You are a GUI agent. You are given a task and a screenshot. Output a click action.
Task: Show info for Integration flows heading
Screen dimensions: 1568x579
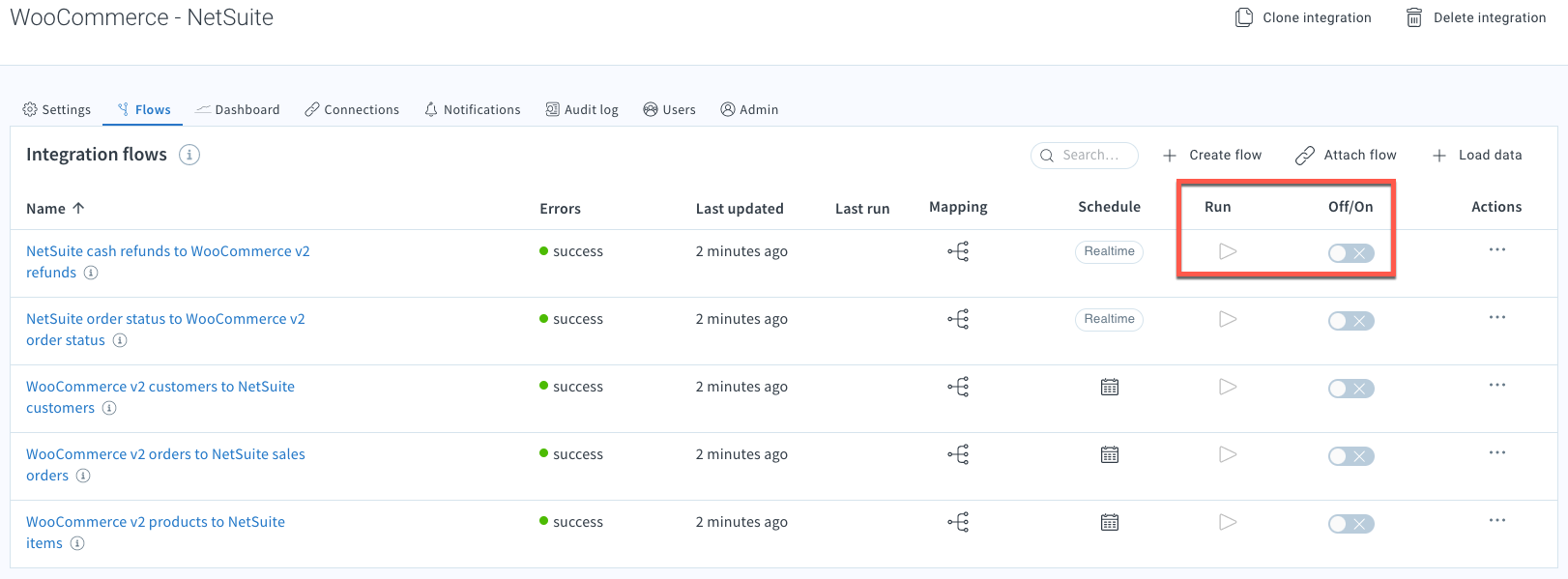(189, 155)
